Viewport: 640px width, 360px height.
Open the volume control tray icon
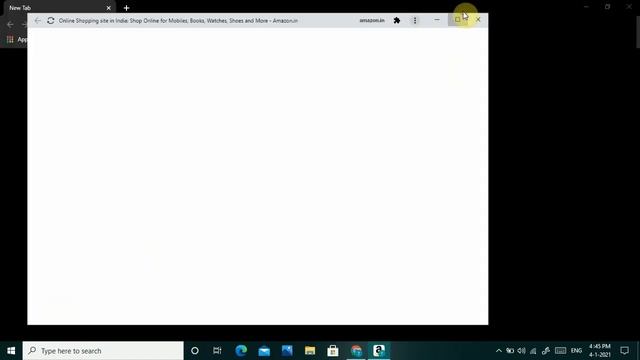522,351
